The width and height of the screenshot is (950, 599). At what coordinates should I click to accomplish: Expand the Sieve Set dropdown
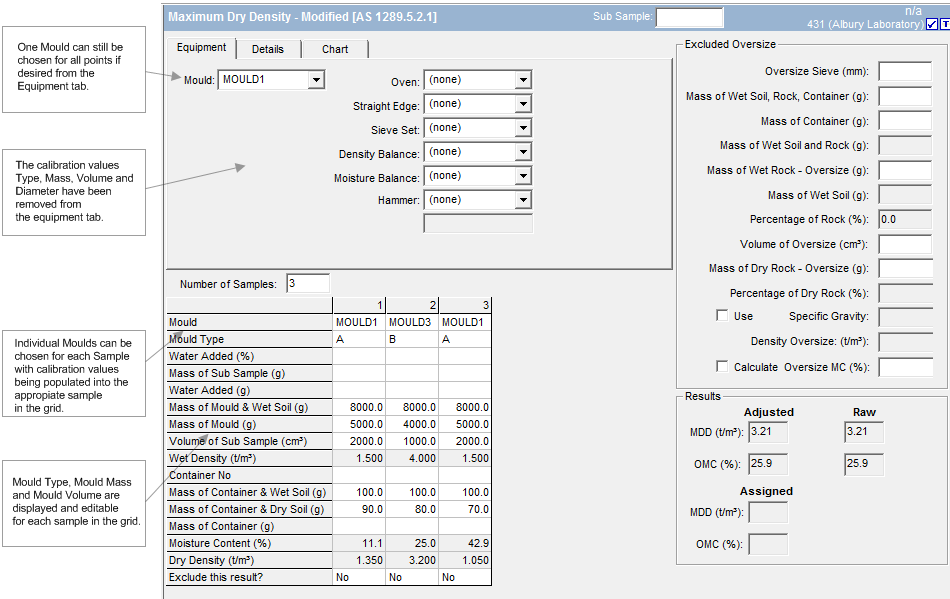coord(522,128)
